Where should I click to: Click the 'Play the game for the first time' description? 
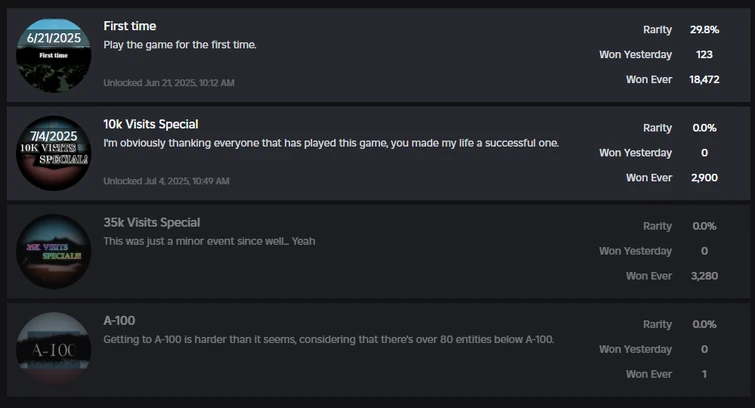click(180, 45)
